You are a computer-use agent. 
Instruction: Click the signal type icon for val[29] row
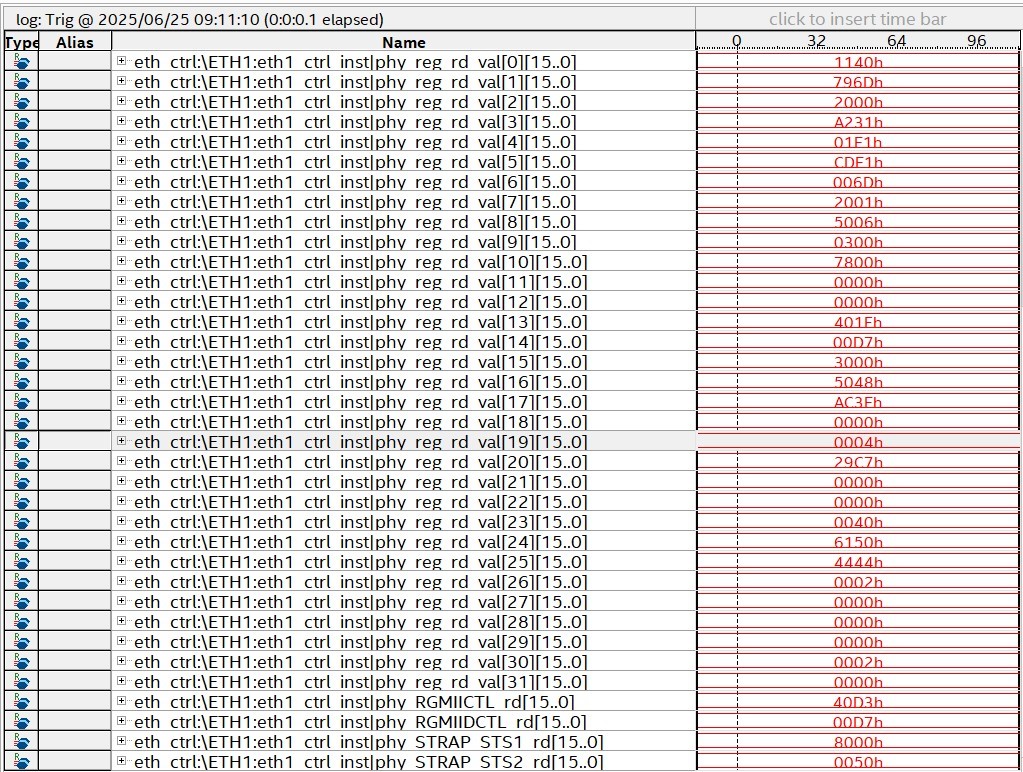tap(21, 642)
